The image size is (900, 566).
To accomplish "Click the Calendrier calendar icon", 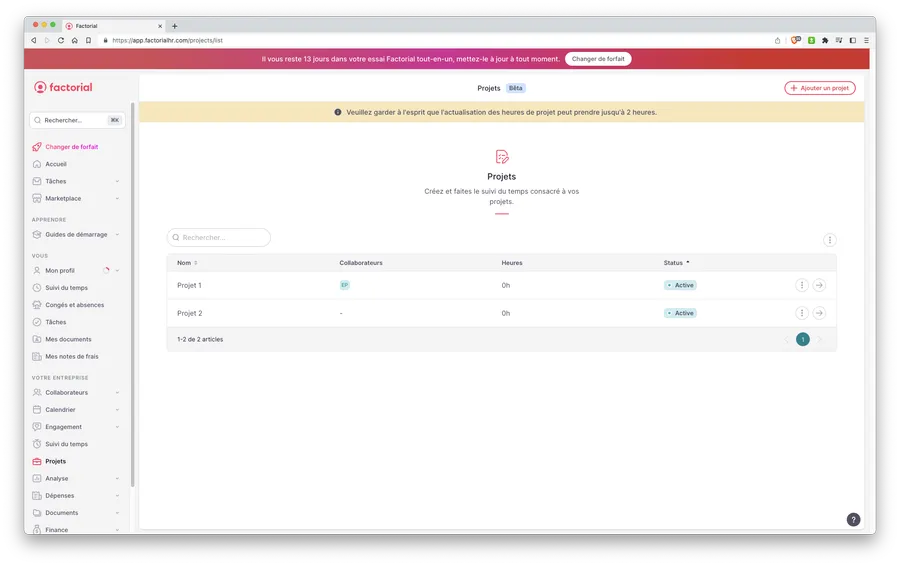I will click(x=37, y=410).
